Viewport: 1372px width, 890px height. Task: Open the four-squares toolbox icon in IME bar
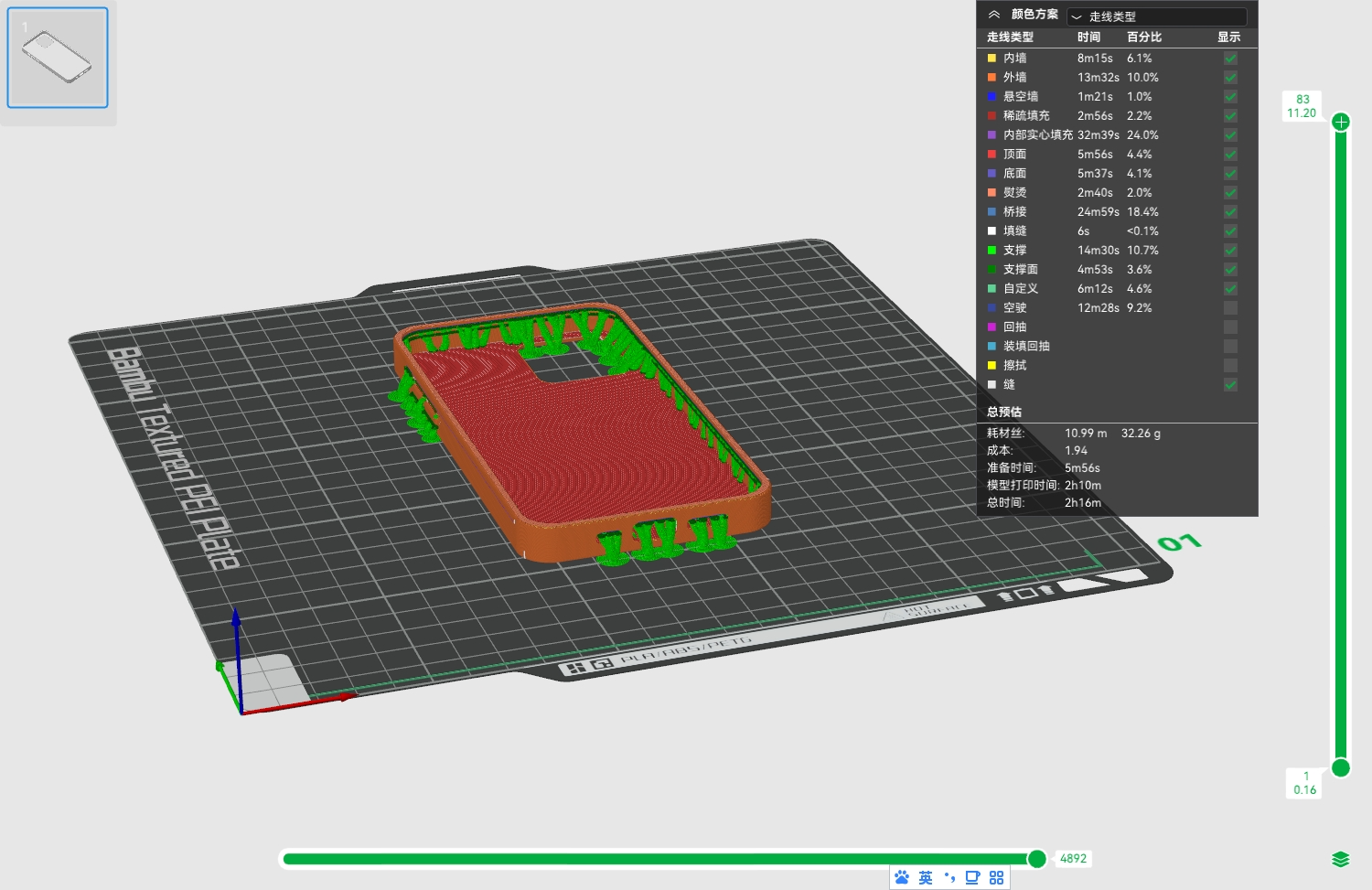996,877
